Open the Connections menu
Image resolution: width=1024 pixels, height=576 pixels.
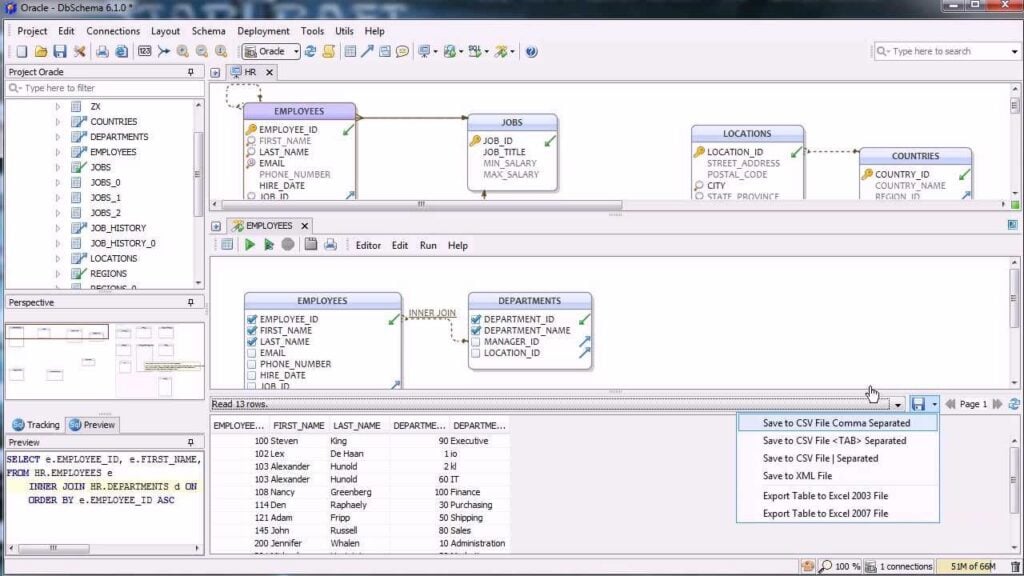pos(113,31)
